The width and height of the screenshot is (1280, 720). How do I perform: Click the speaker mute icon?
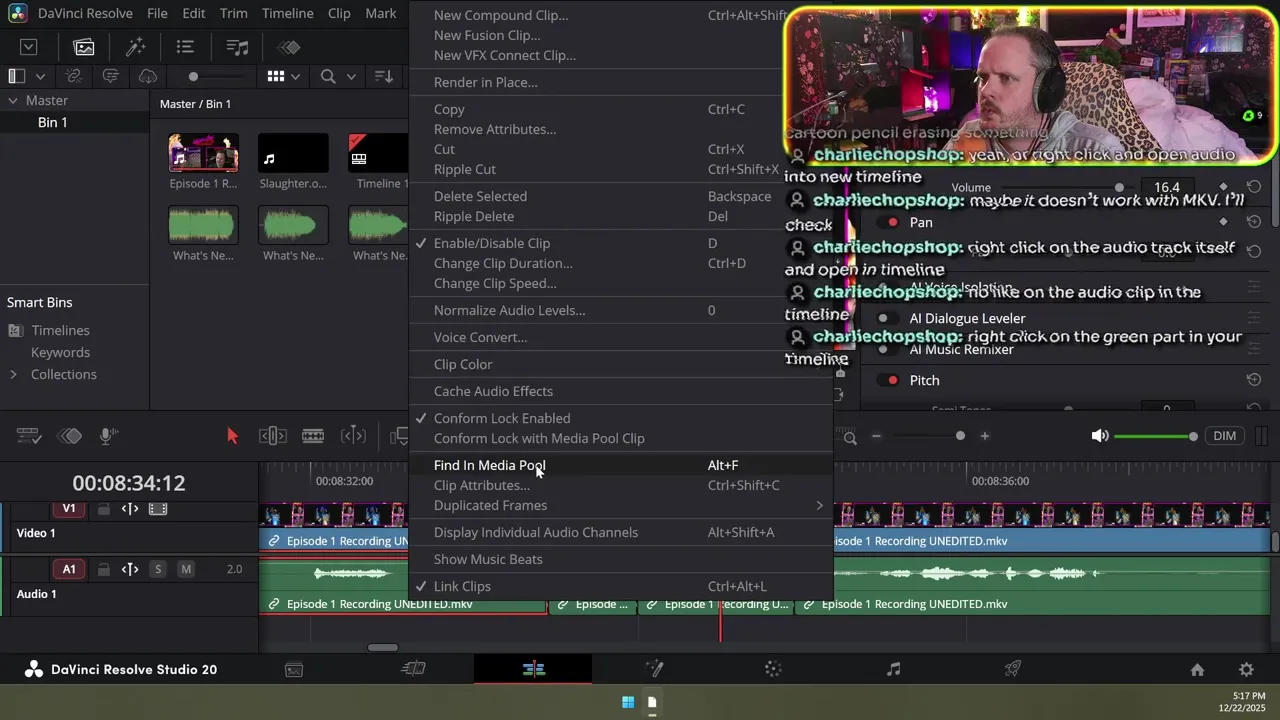1100,436
